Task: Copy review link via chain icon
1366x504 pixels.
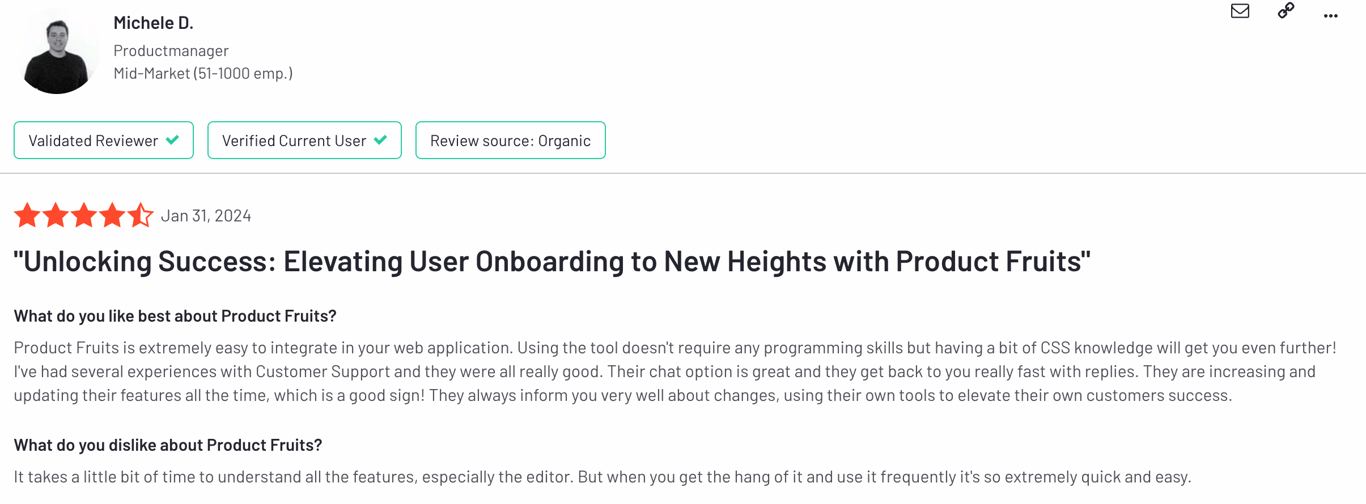Action: [x=1286, y=11]
